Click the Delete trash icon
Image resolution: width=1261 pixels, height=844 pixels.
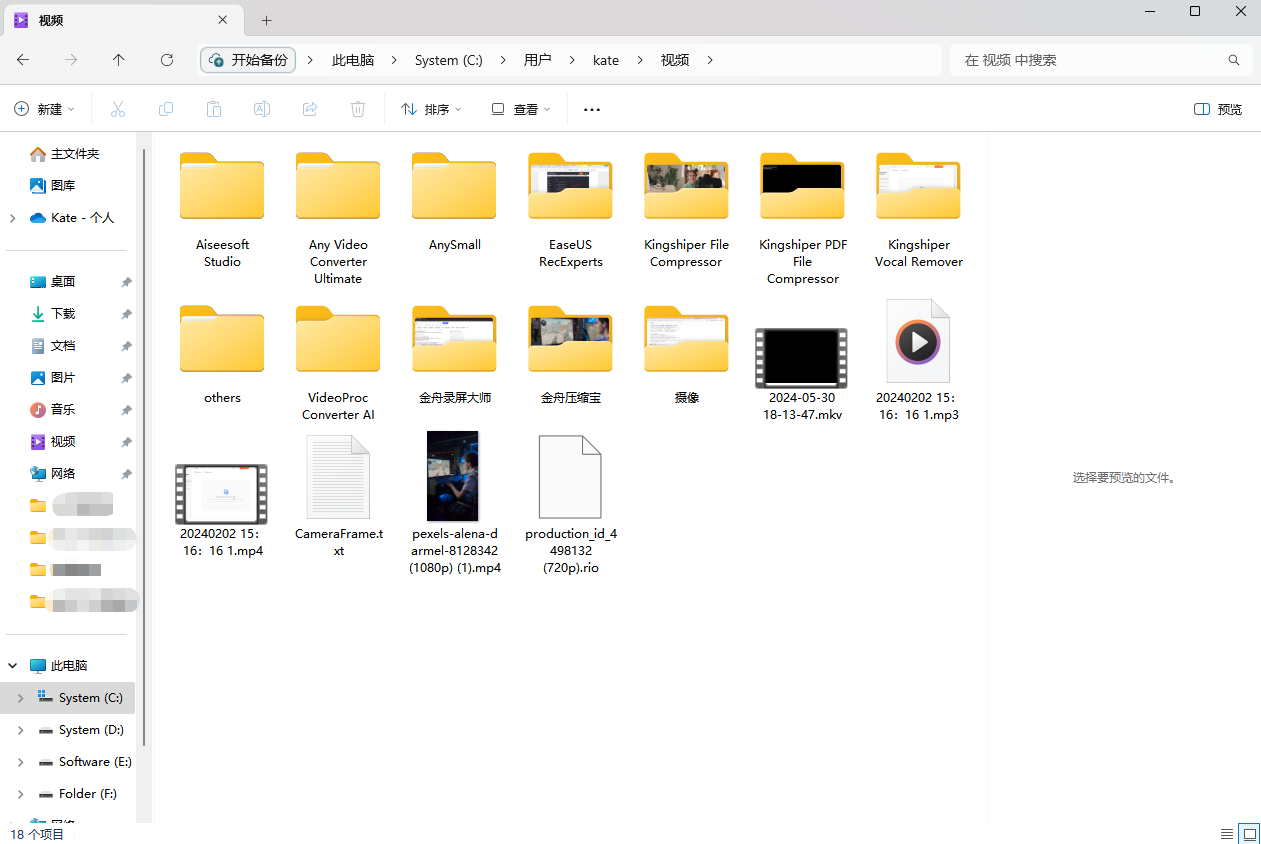click(x=358, y=109)
